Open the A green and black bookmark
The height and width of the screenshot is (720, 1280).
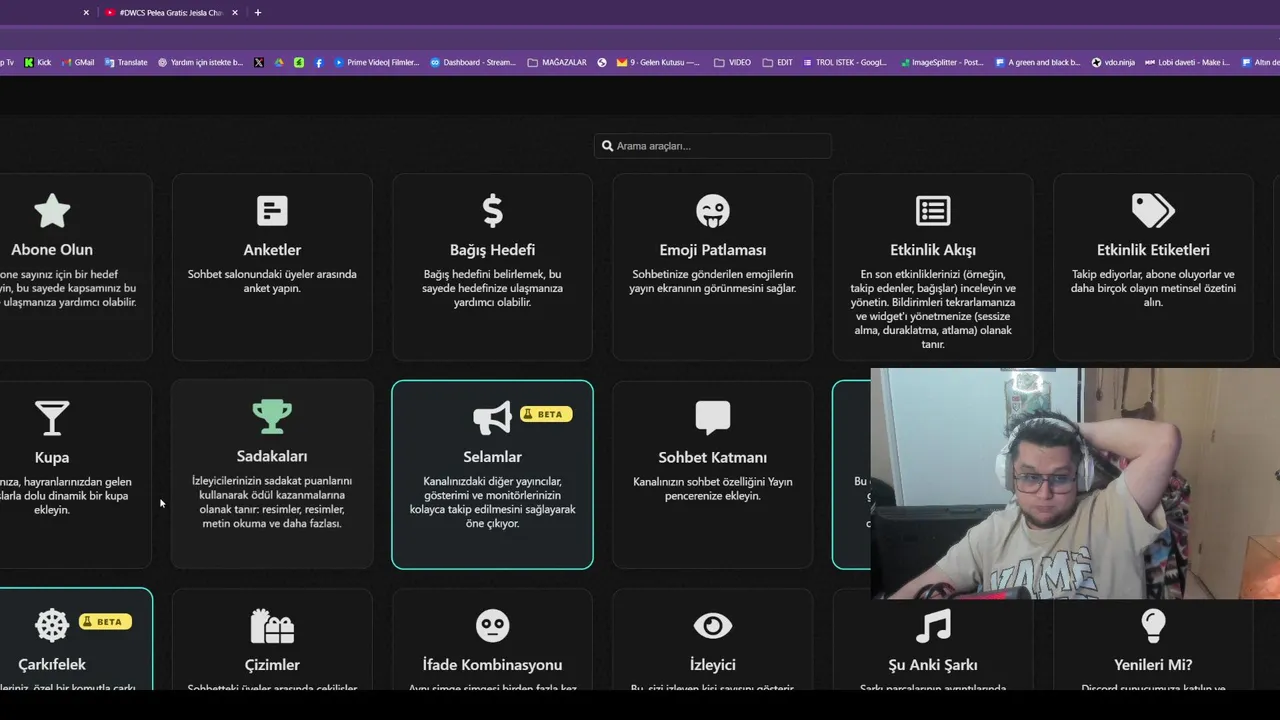click(1038, 62)
